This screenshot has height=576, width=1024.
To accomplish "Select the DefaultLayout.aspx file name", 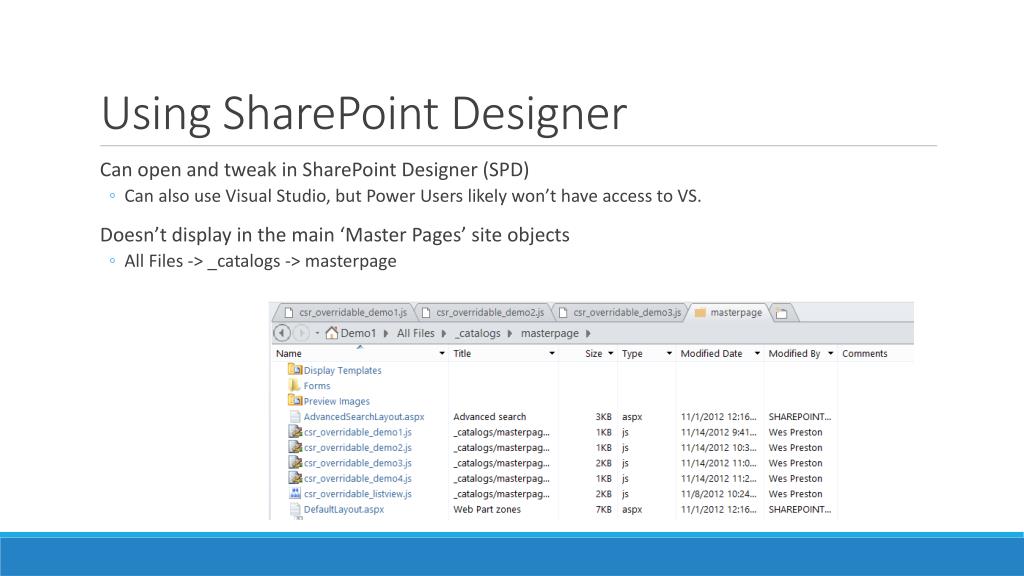I will click(344, 509).
